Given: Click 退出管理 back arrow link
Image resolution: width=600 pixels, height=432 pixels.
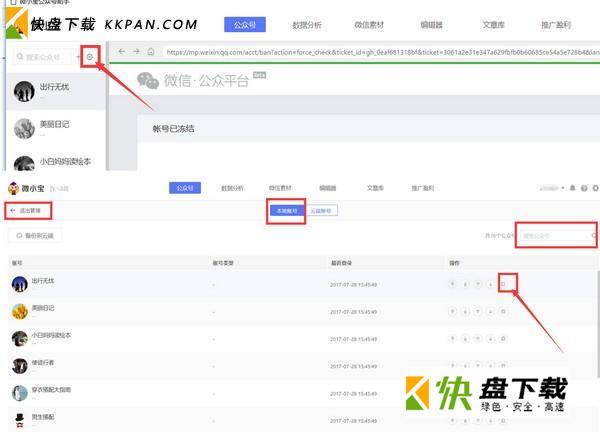Looking at the screenshot, I should tap(26, 210).
